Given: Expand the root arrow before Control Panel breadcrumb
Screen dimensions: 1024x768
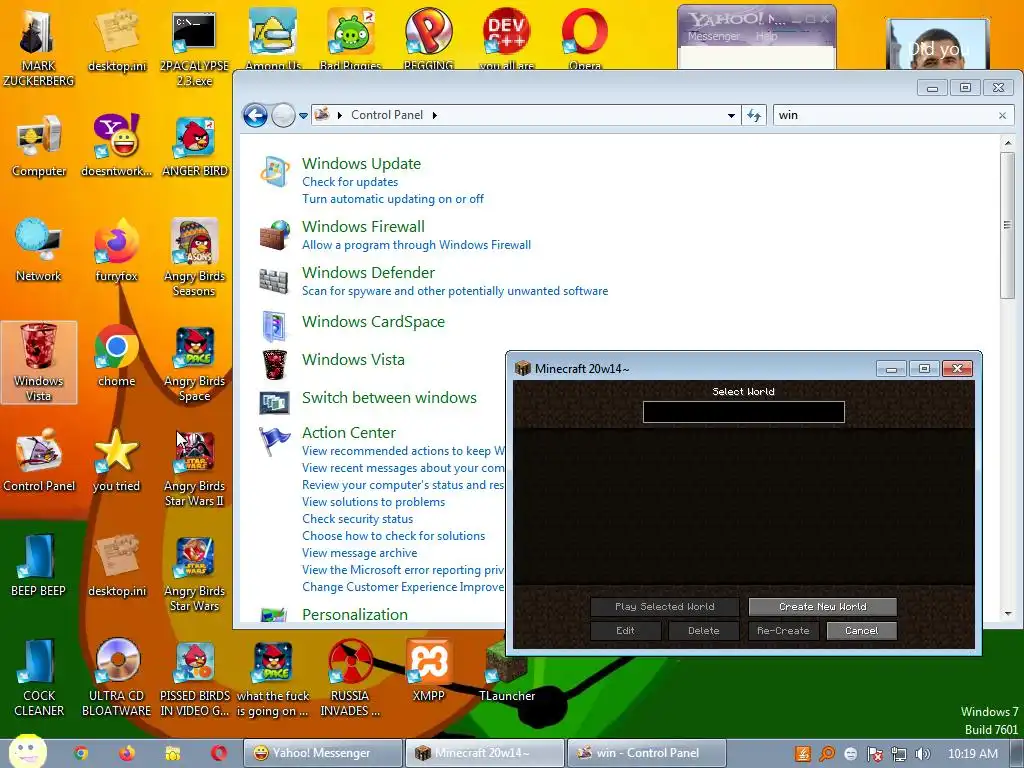Looking at the screenshot, I should tap(340, 116).
